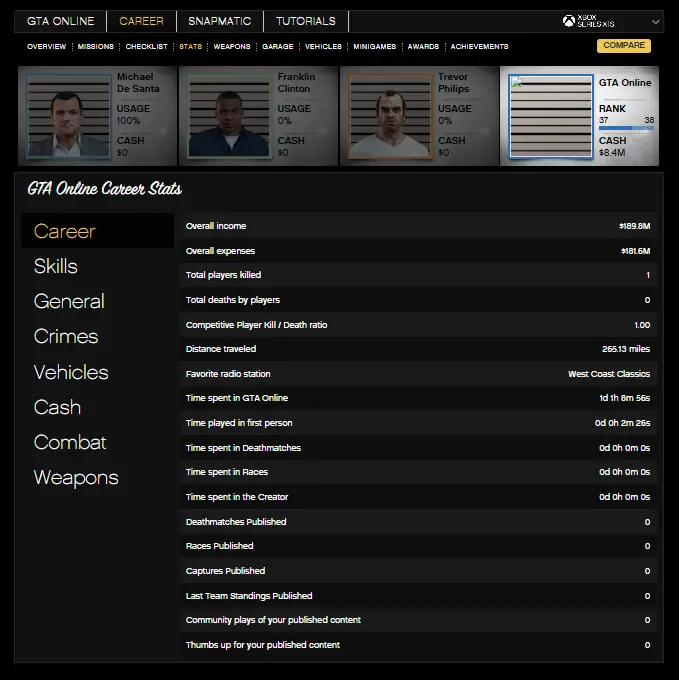
Task: Open the Achievements sub-navigation link
Action: click(x=479, y=46)
